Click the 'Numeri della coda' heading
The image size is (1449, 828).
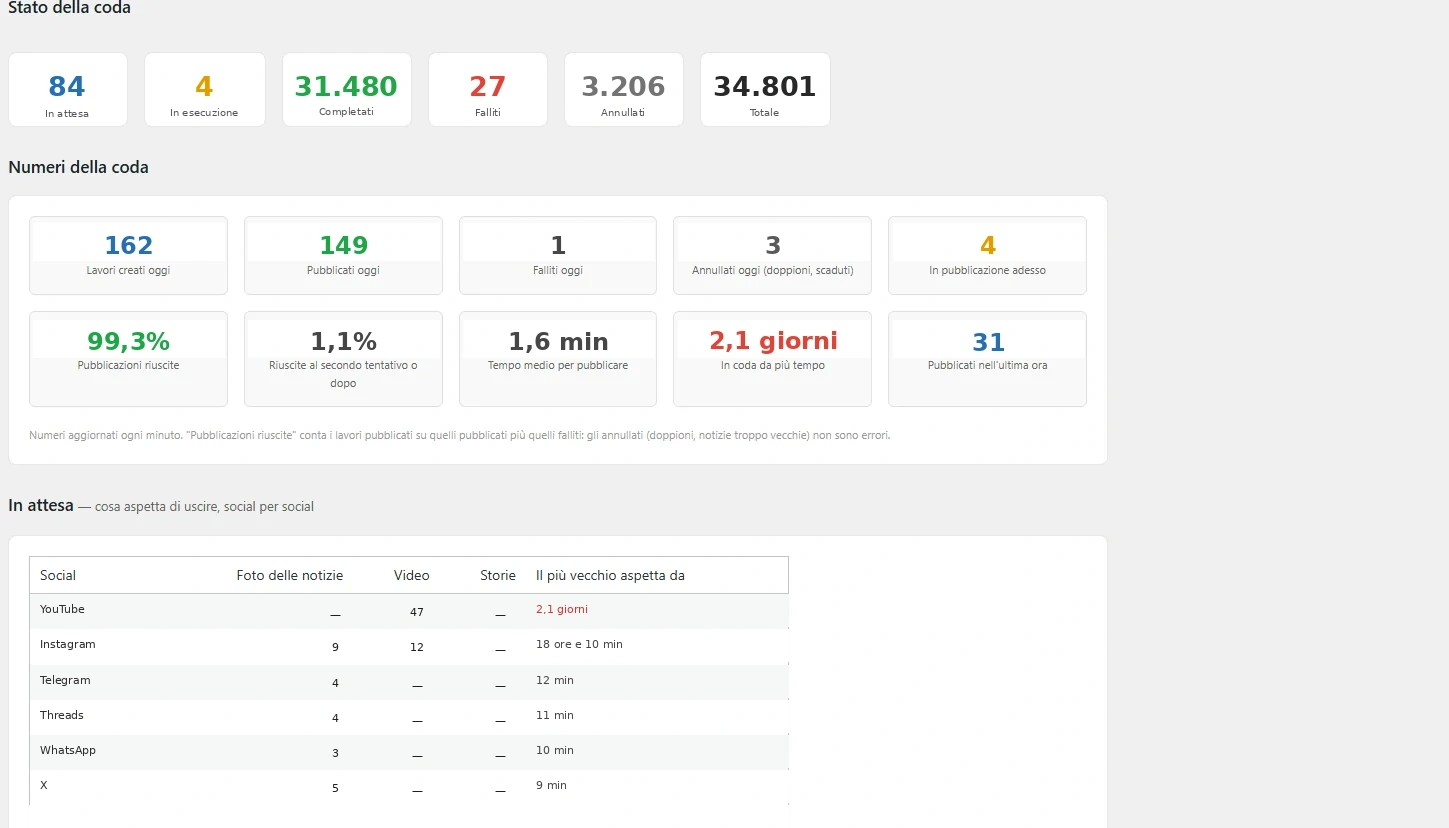(78, 167)
